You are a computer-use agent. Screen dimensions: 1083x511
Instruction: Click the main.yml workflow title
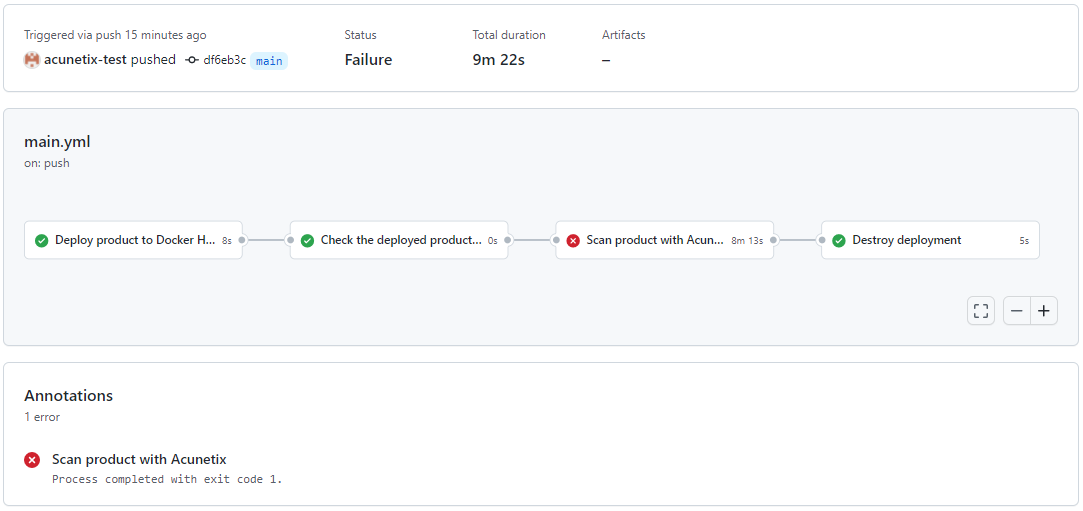pos(57,142)
